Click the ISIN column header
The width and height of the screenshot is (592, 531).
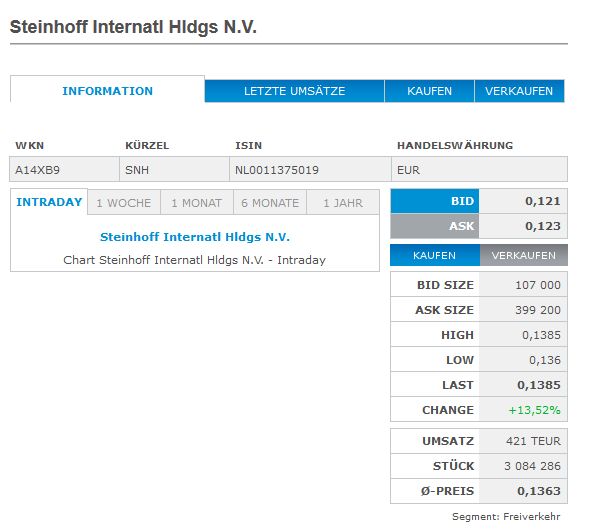coord(248,145)
